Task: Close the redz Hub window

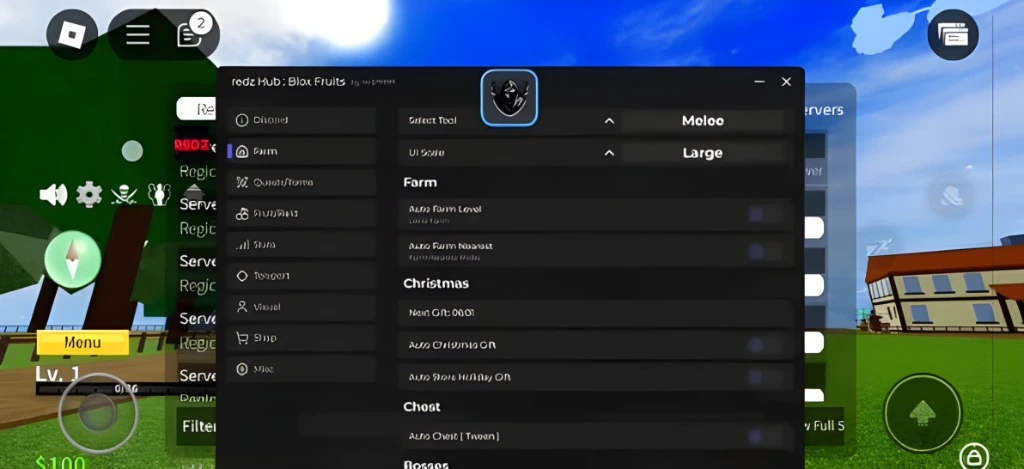Action: point(786,82)
